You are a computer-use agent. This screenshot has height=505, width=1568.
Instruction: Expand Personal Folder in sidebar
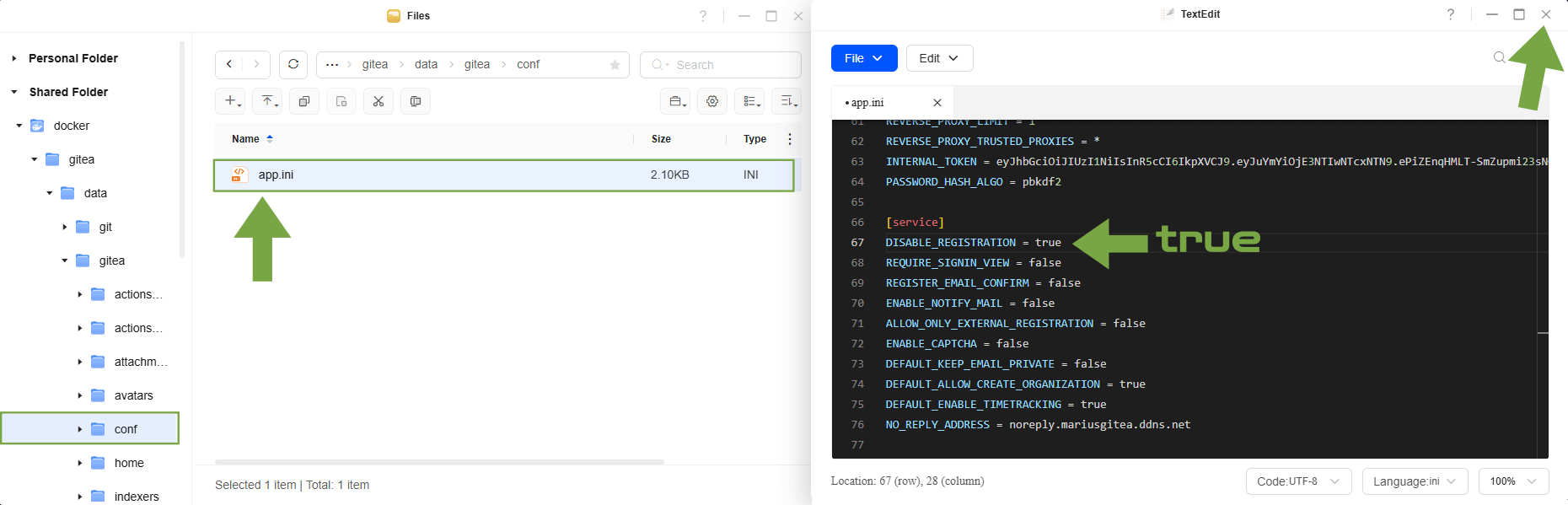13,58
